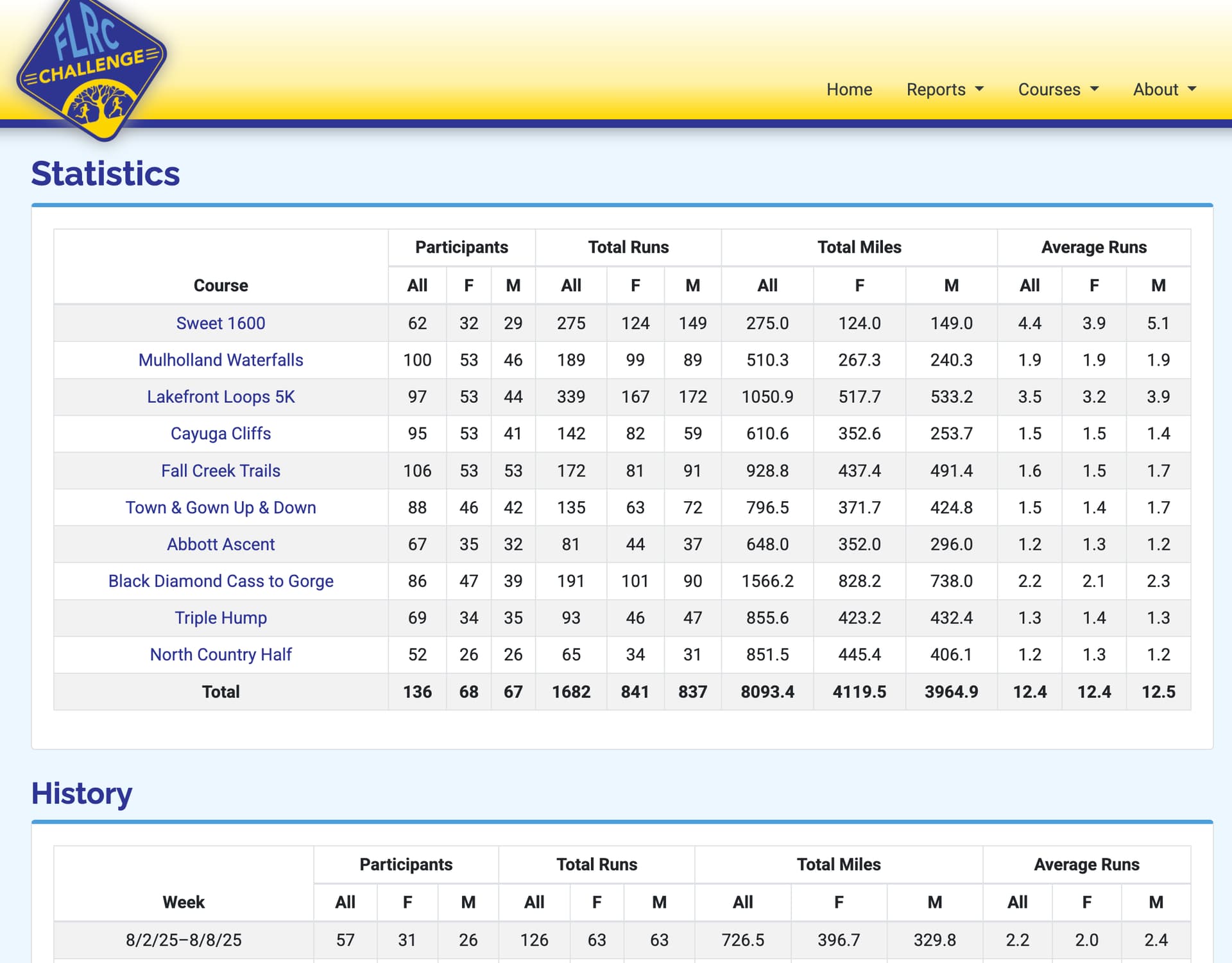Image resolution: width=1232 pixels, height=963 pixels.
Task: Open the Triple Hump course link
Action: (220, 618)
